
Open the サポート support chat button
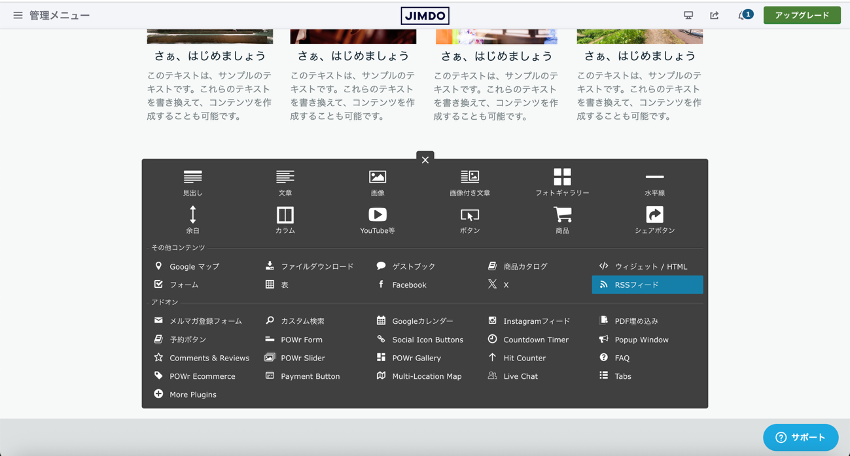tap(801, 438)
